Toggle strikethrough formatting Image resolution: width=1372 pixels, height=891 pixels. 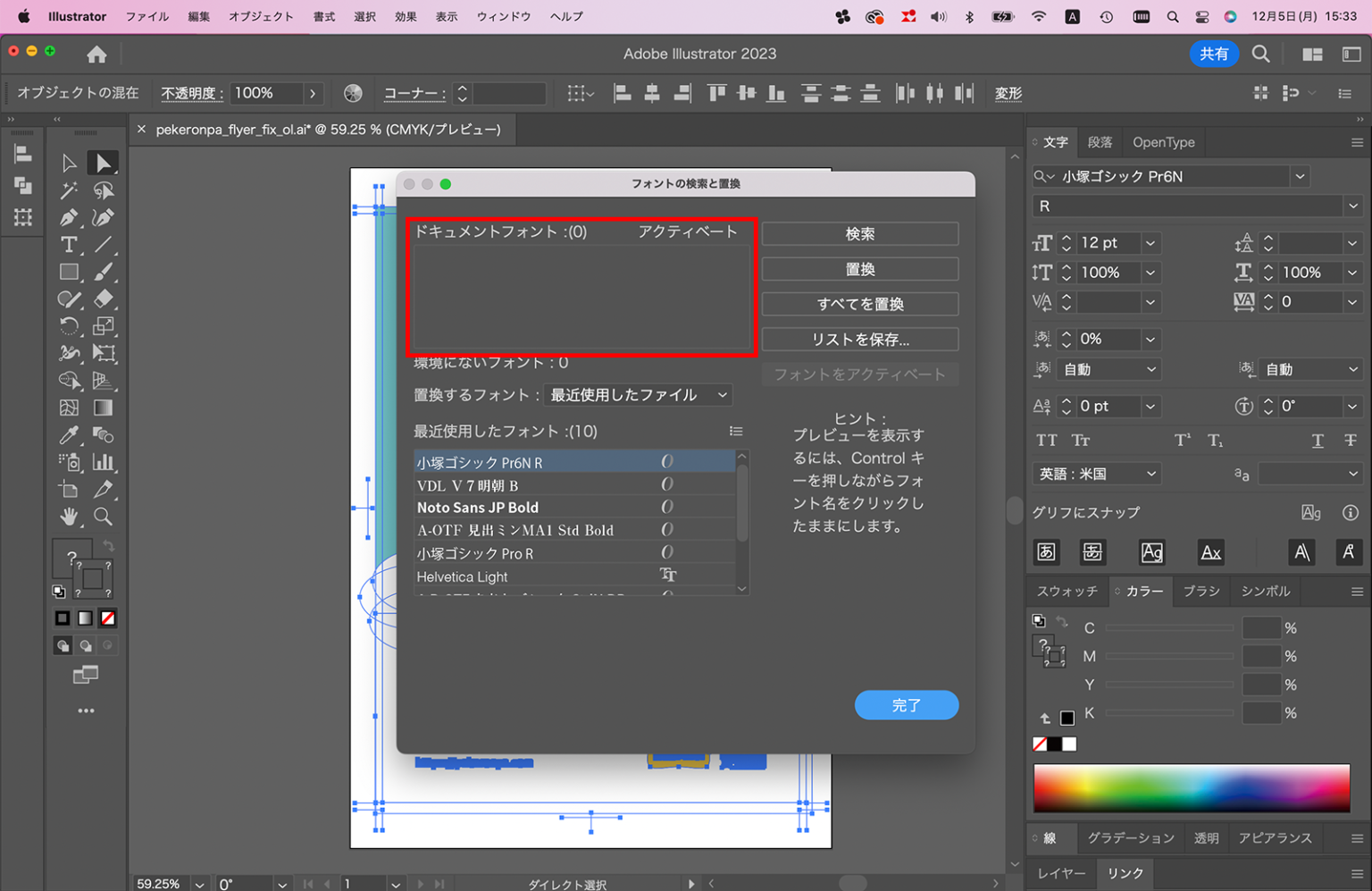click(1351, 440)
